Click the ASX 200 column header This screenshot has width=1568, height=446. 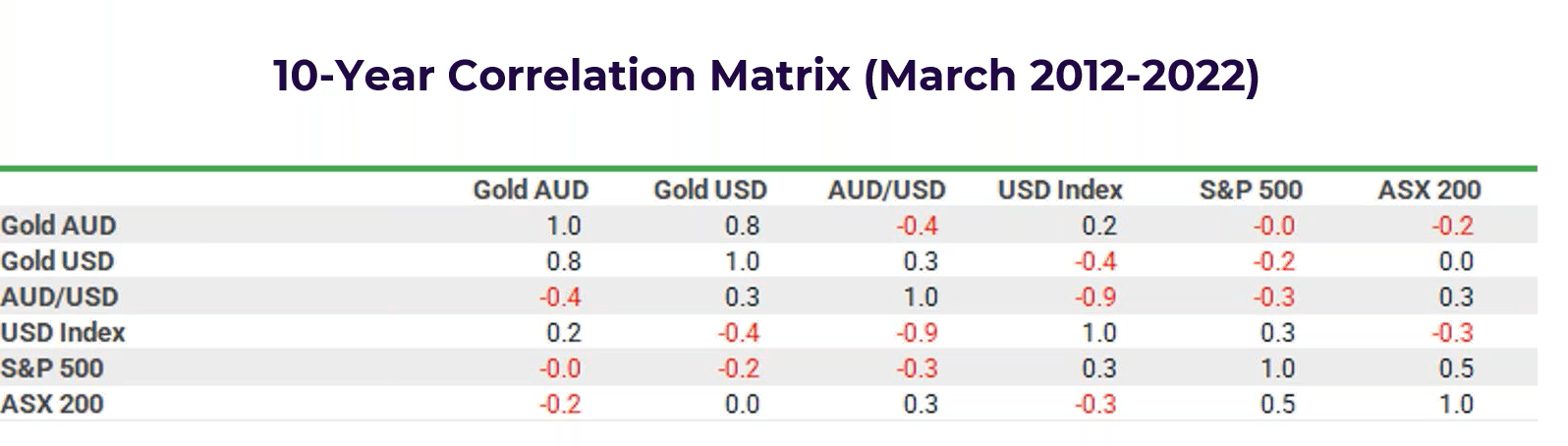tap(1428, 190)
